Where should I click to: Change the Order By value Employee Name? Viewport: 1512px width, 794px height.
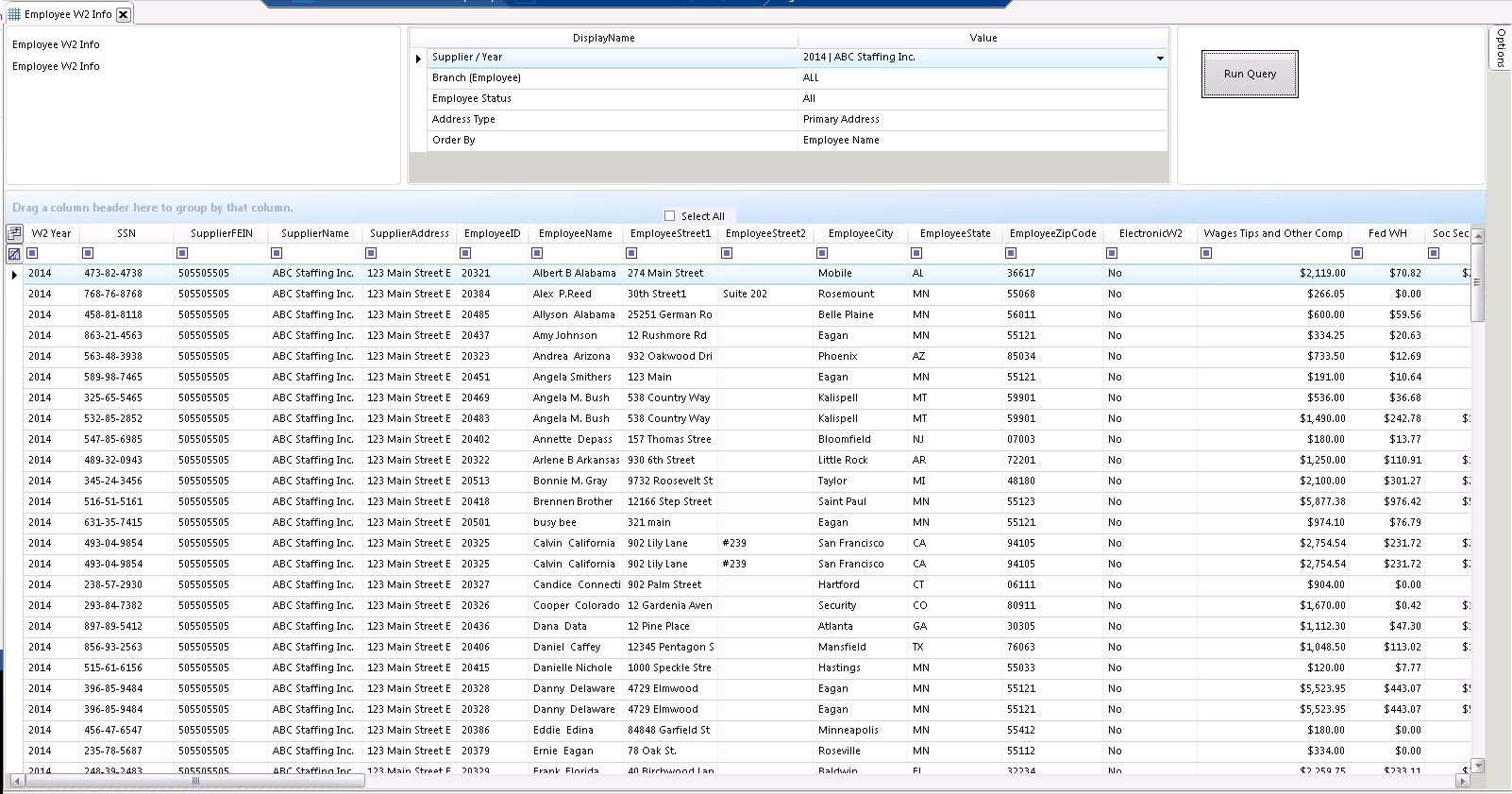(983, 141)
